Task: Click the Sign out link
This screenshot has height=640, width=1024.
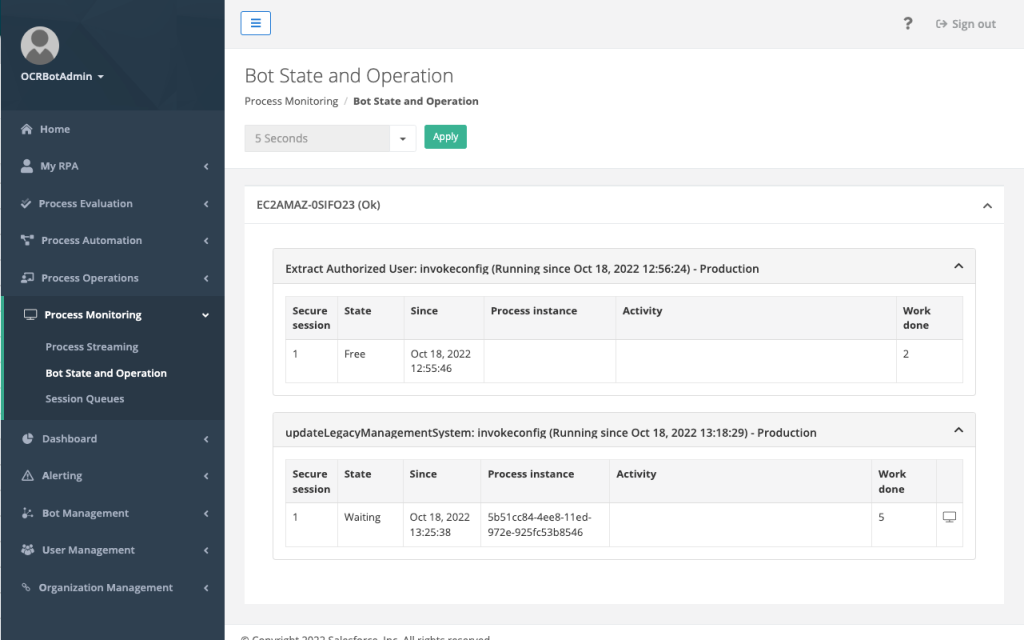Action: pyautogui.click(x=966, y=24)
